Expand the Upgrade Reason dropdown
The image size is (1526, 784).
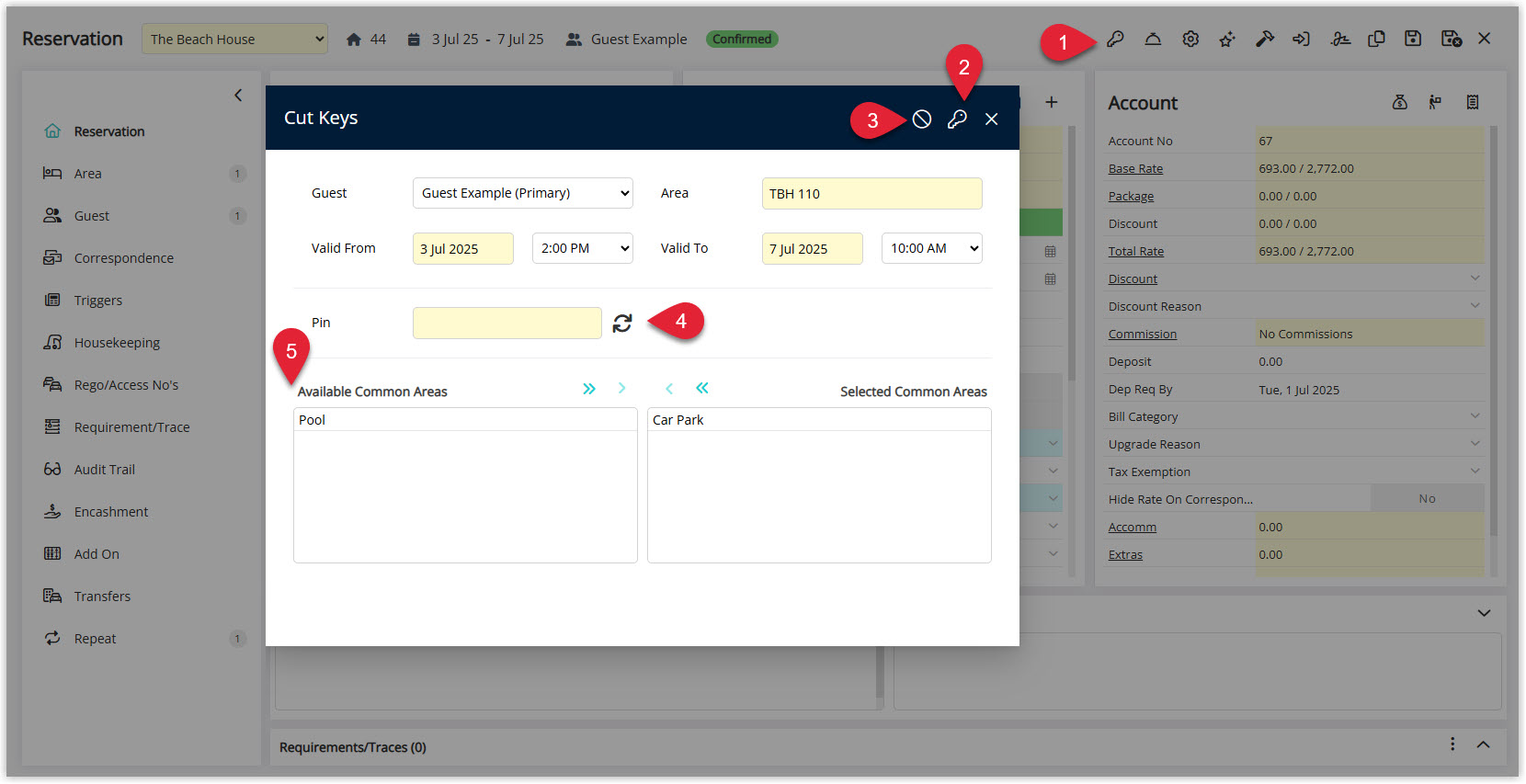(x=1475, y=444)
